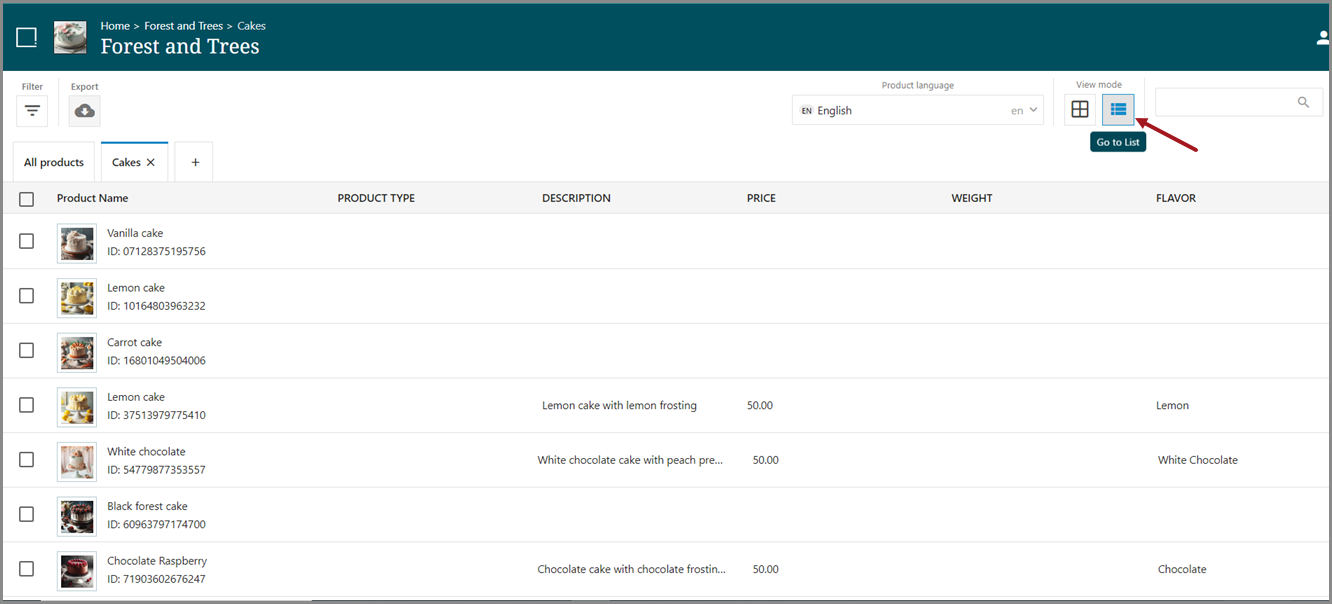Screen dimensions: 1332x604
Task: Select the Vanilla cake checkbox
Action: tap(27, 241)
